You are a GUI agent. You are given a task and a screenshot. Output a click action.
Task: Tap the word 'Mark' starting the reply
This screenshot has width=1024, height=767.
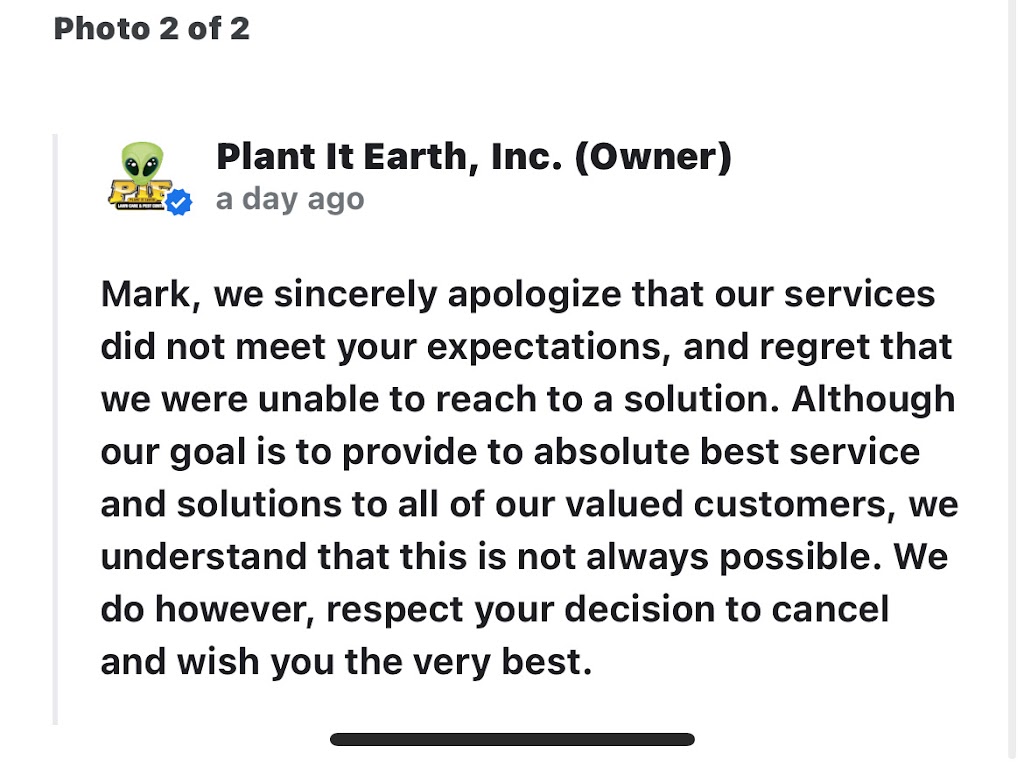(x=147, y=295)
